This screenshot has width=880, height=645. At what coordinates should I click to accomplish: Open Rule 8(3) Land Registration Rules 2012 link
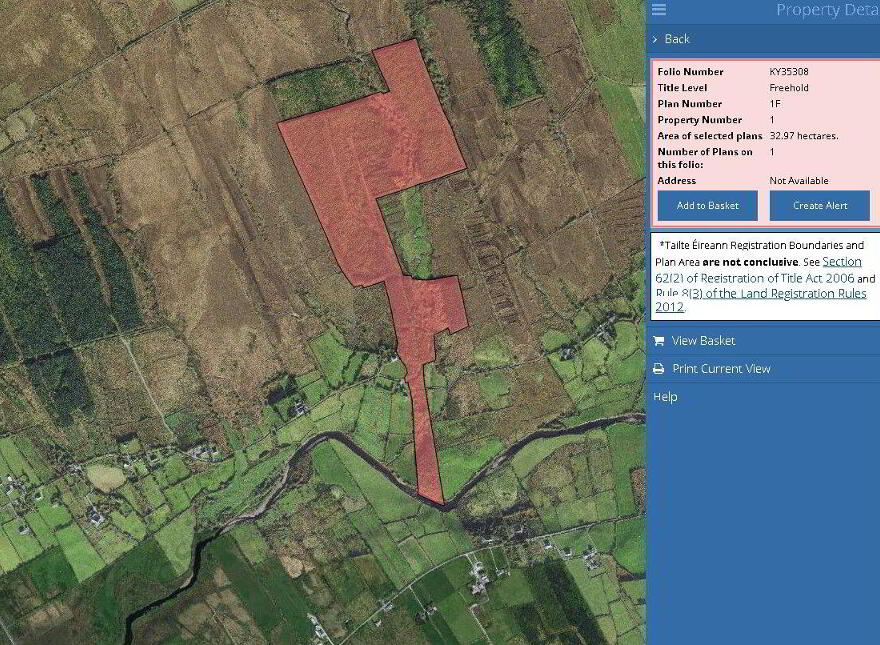click(760, 300)
